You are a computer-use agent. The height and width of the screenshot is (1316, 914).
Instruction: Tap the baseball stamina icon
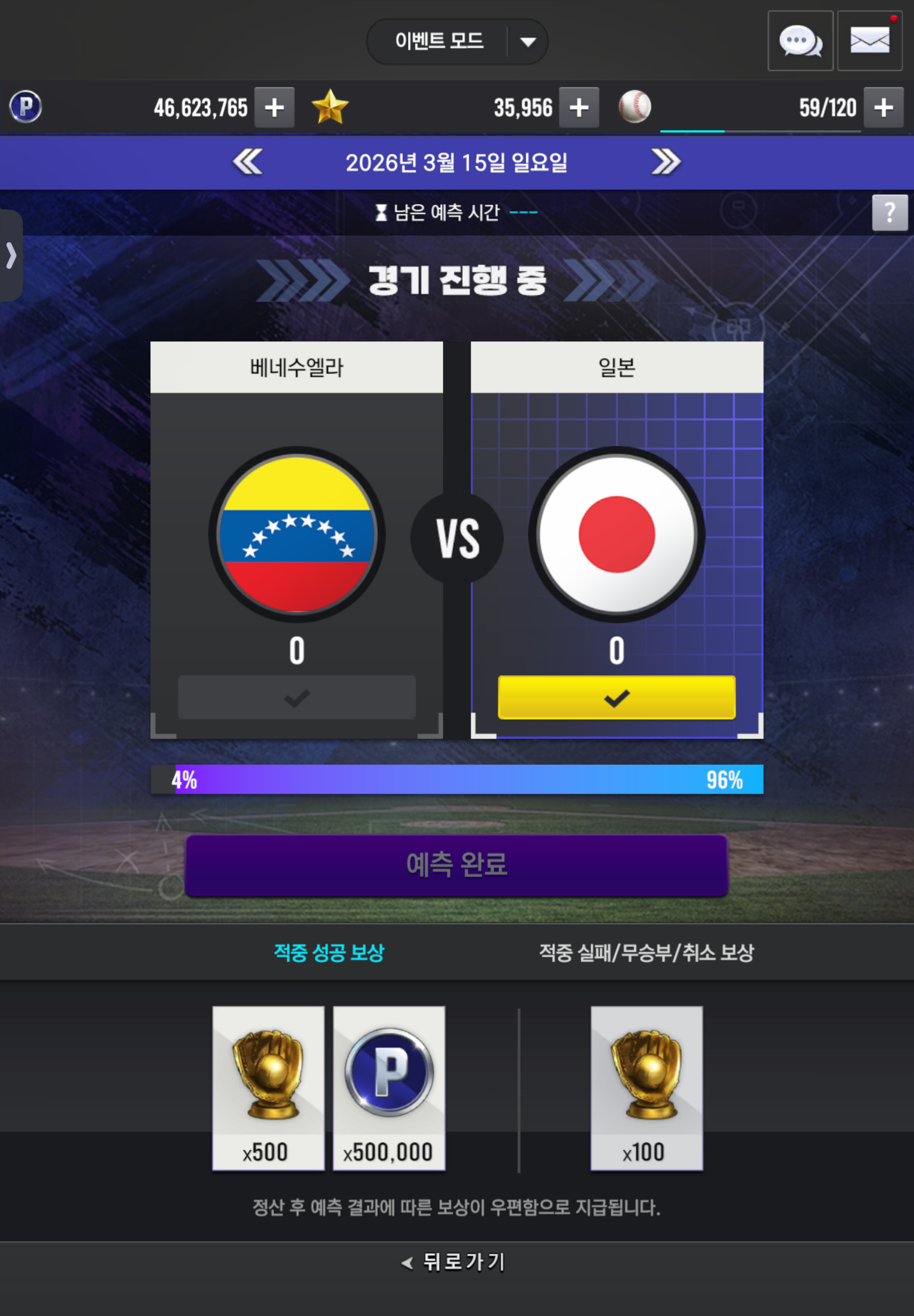click(x=635, y=106)
